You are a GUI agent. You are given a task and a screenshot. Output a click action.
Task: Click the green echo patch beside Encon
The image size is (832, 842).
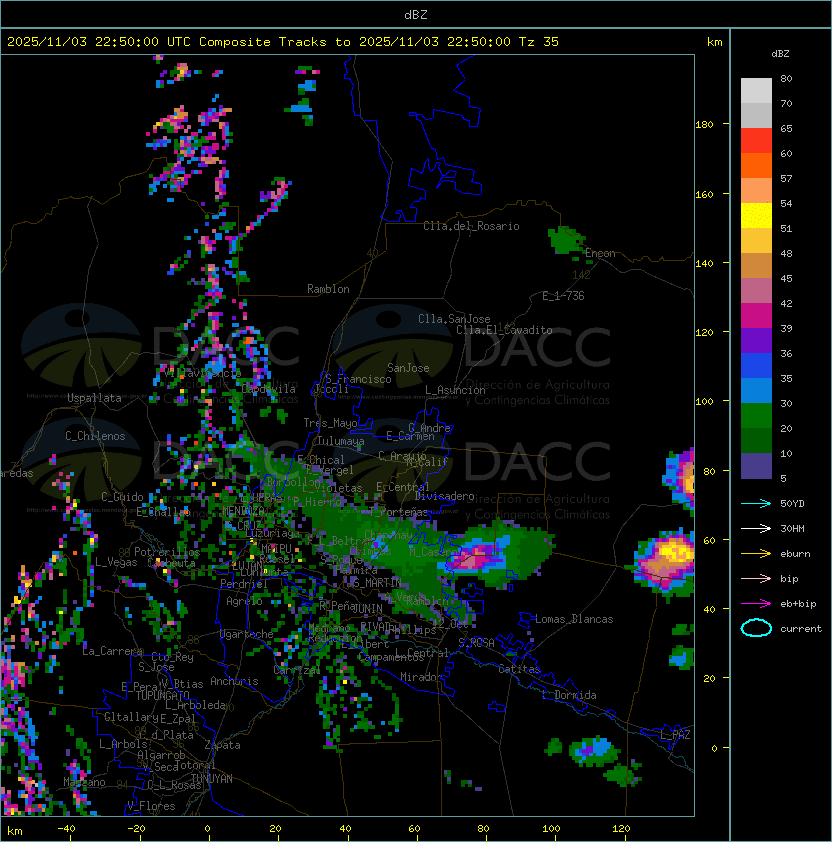[565, 240]
